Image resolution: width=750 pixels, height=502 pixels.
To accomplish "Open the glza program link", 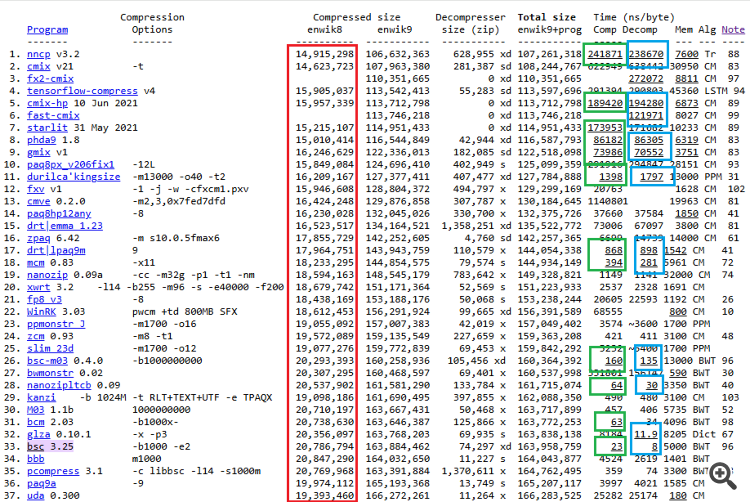I will click(x=38, y=435).
